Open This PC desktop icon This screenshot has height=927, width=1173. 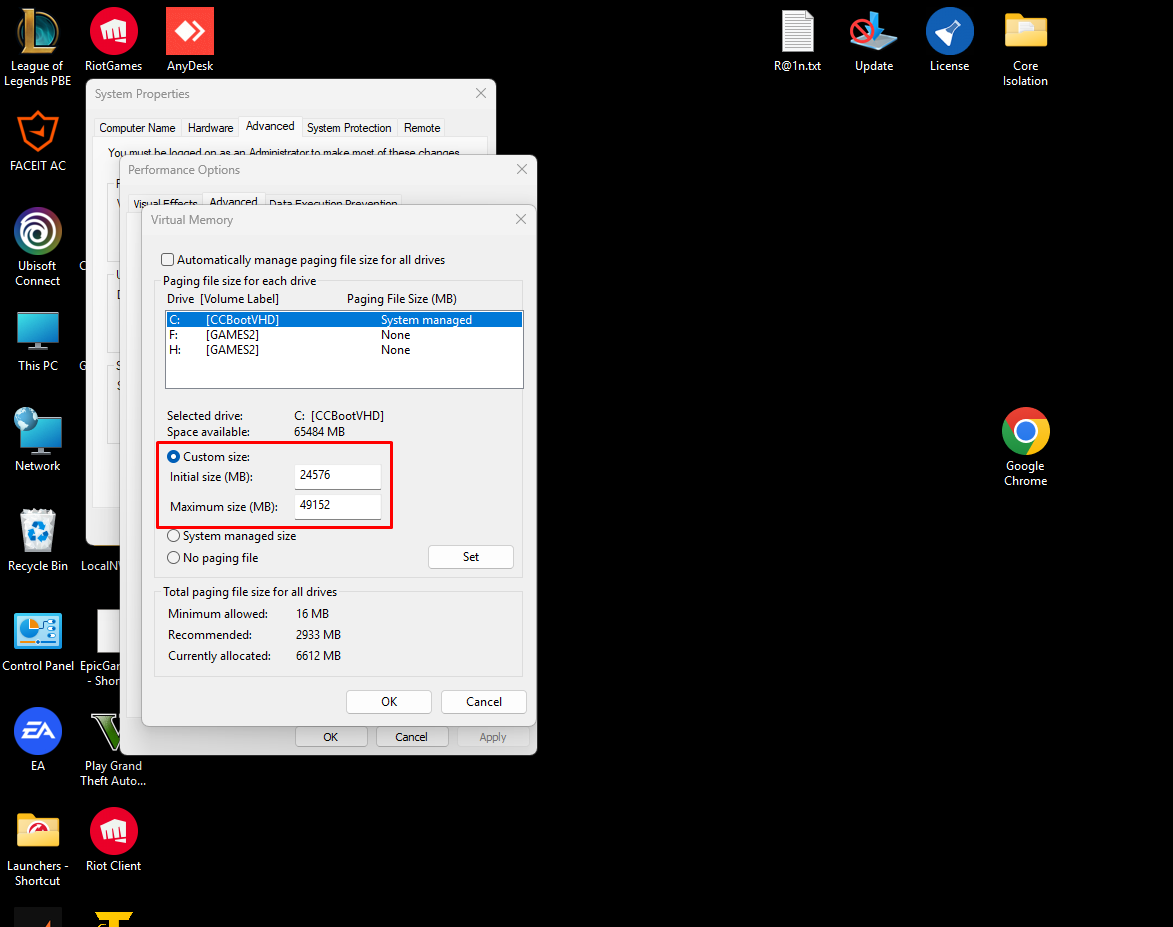tap(37, 341)
